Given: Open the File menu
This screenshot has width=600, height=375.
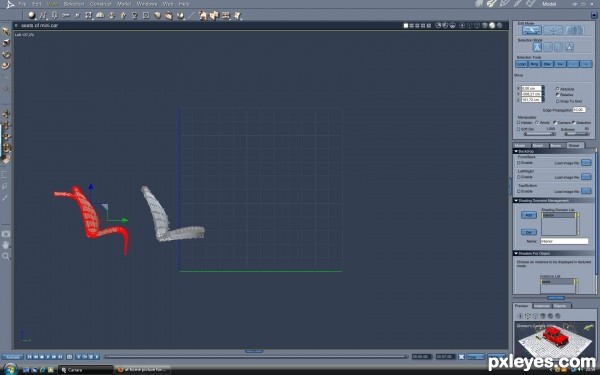Looking at the screenshot, I should pos(22,4).
